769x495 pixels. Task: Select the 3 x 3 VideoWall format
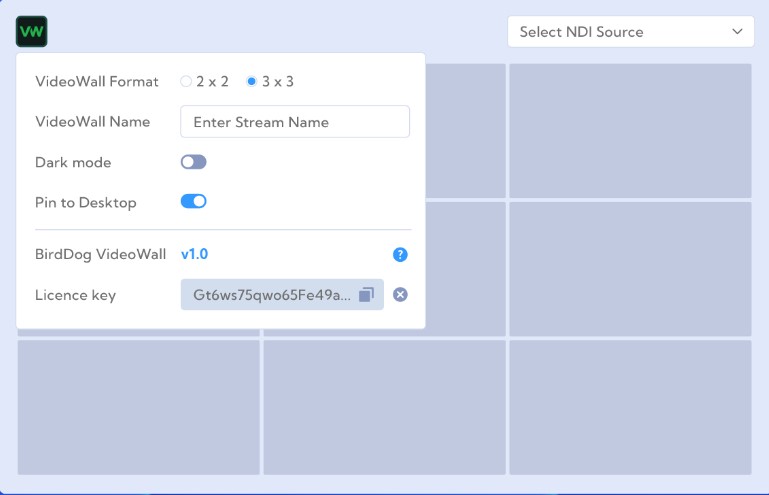(252, 82)
